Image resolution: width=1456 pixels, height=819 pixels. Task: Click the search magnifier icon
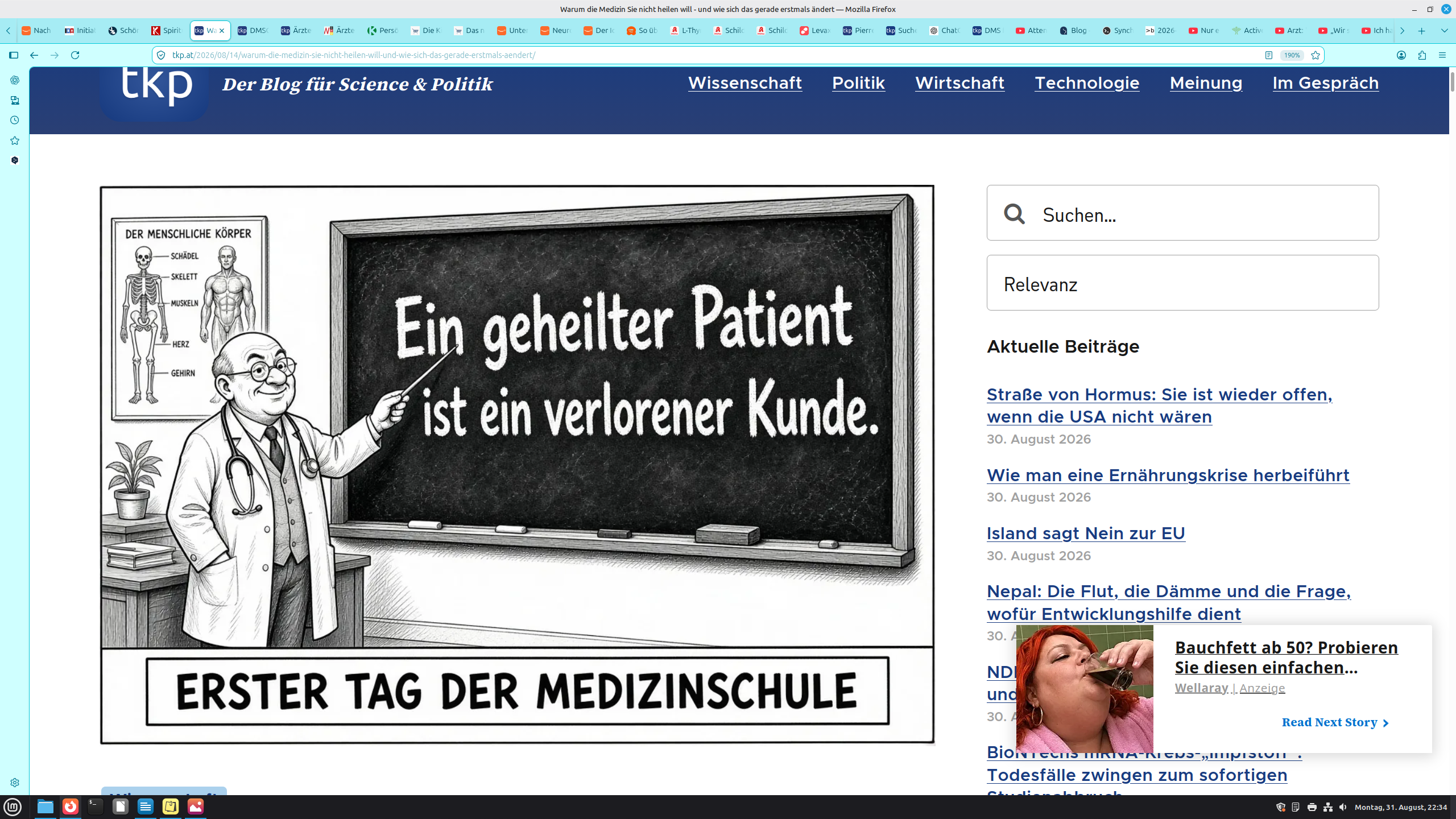pos(1014,214)
